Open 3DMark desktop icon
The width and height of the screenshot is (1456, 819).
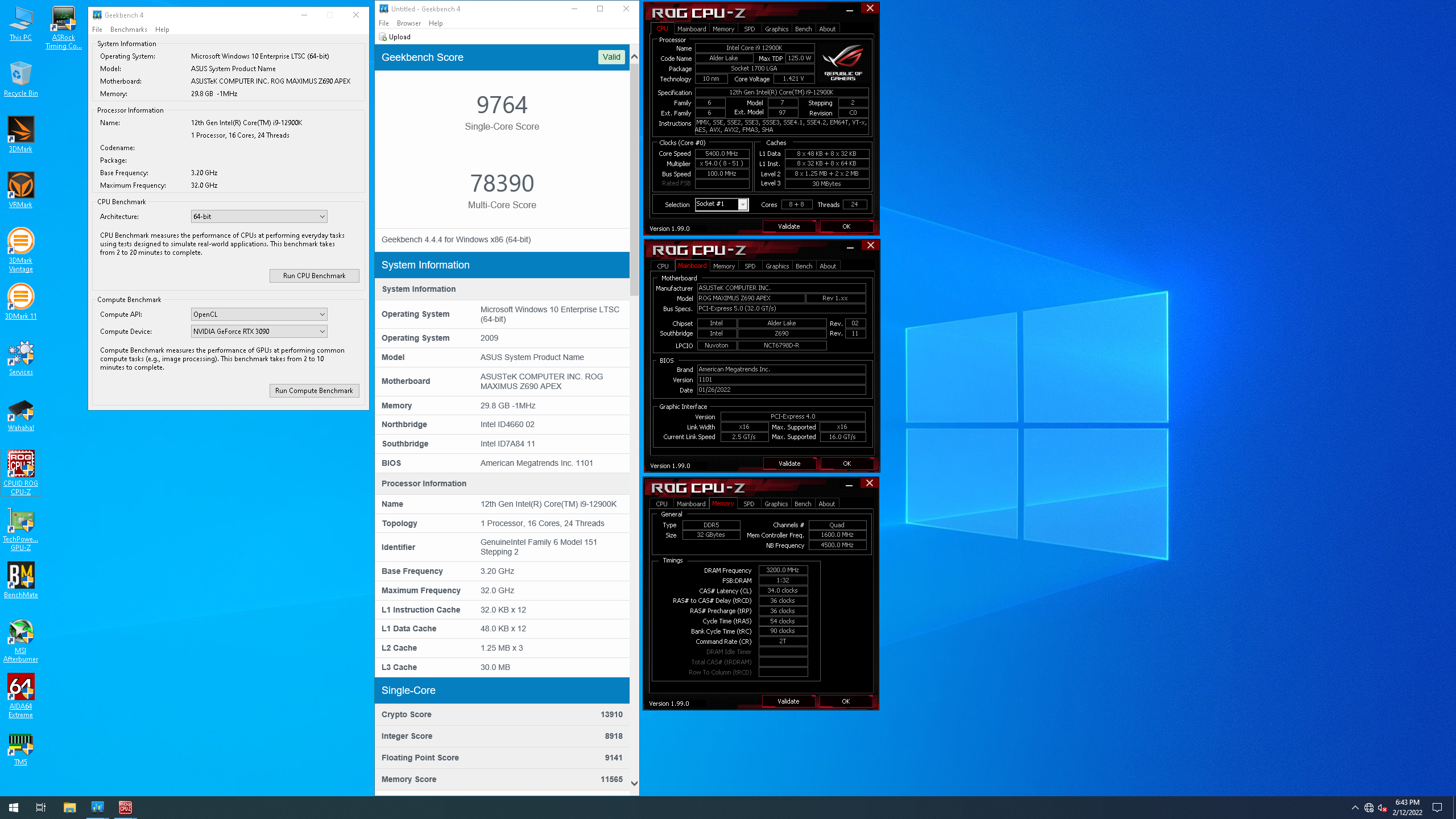20,134
